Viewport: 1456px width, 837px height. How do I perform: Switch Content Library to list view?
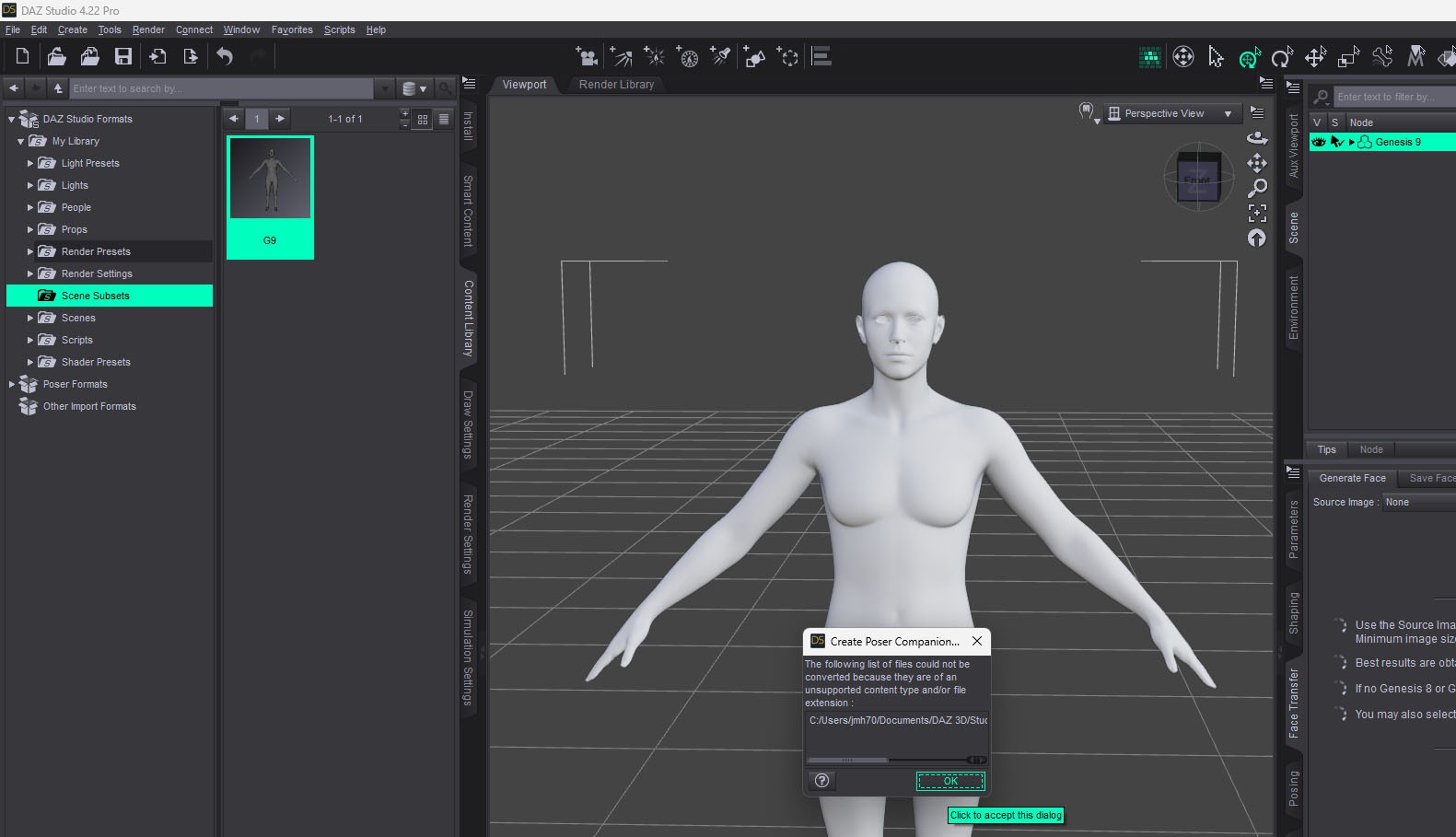coord(444,119)
